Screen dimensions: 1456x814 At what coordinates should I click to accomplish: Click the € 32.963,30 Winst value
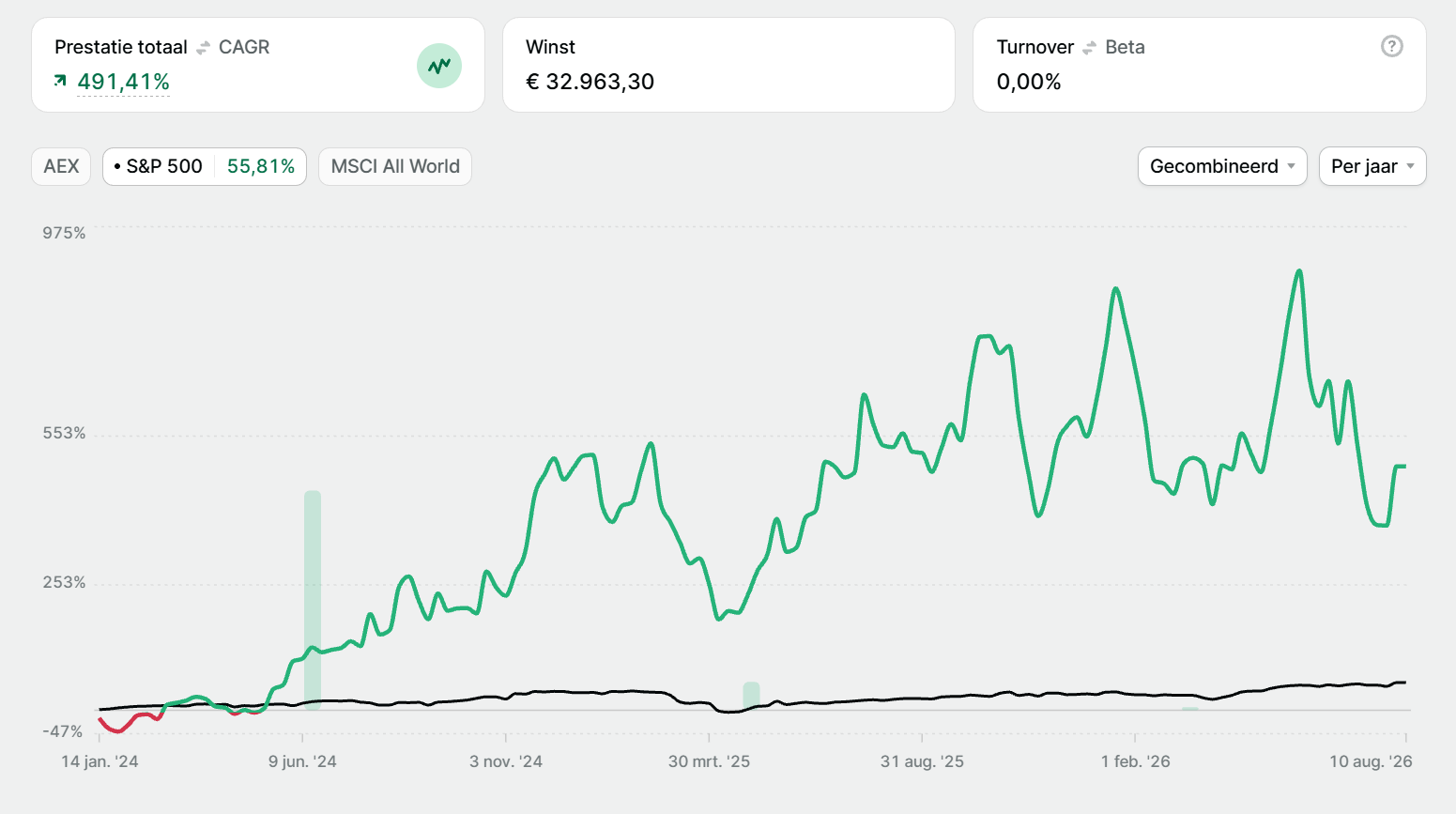pyautogui.click(x=590, y=82)
